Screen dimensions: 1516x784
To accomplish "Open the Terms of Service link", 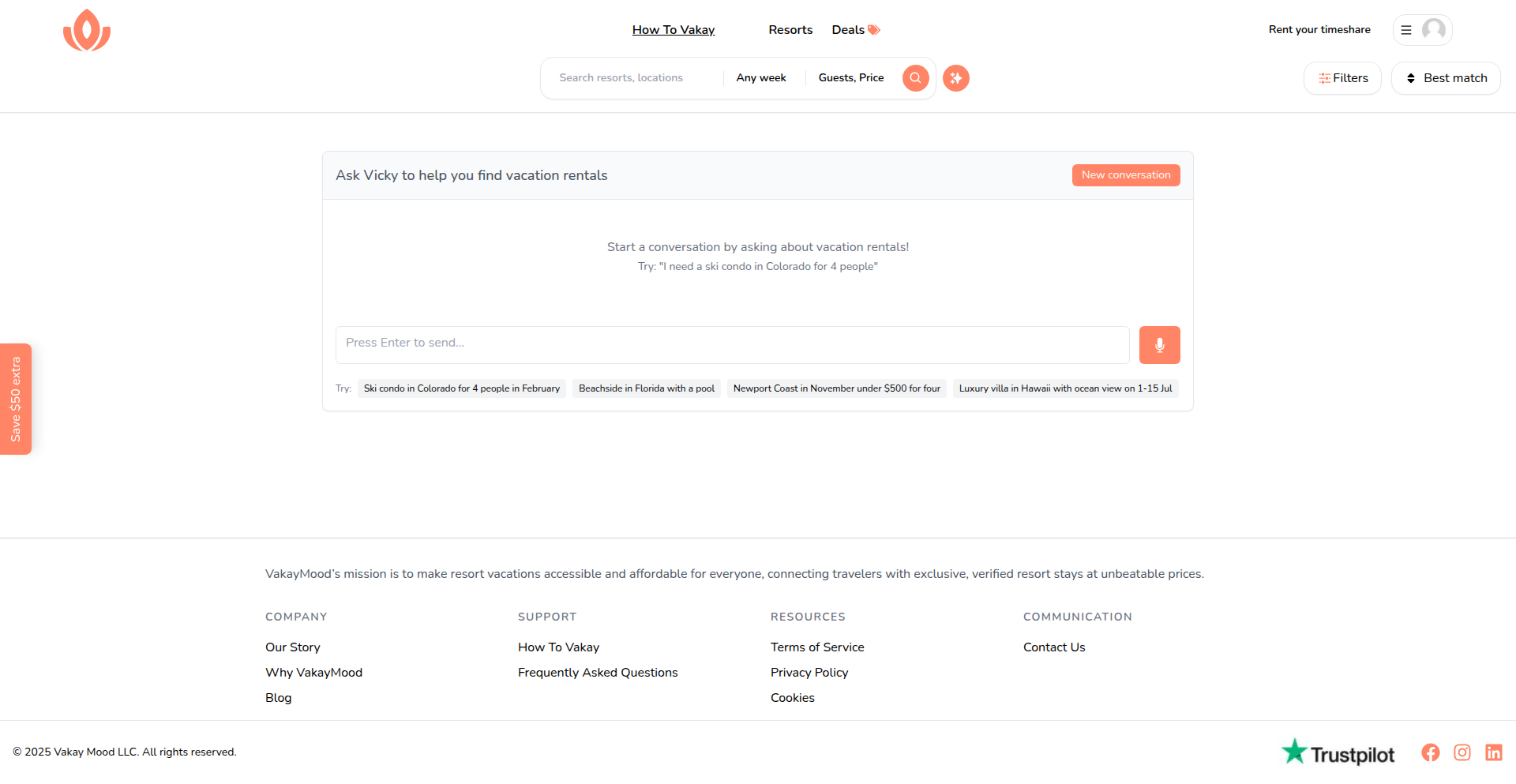I will pyautogui.click(x=817, y=647).
